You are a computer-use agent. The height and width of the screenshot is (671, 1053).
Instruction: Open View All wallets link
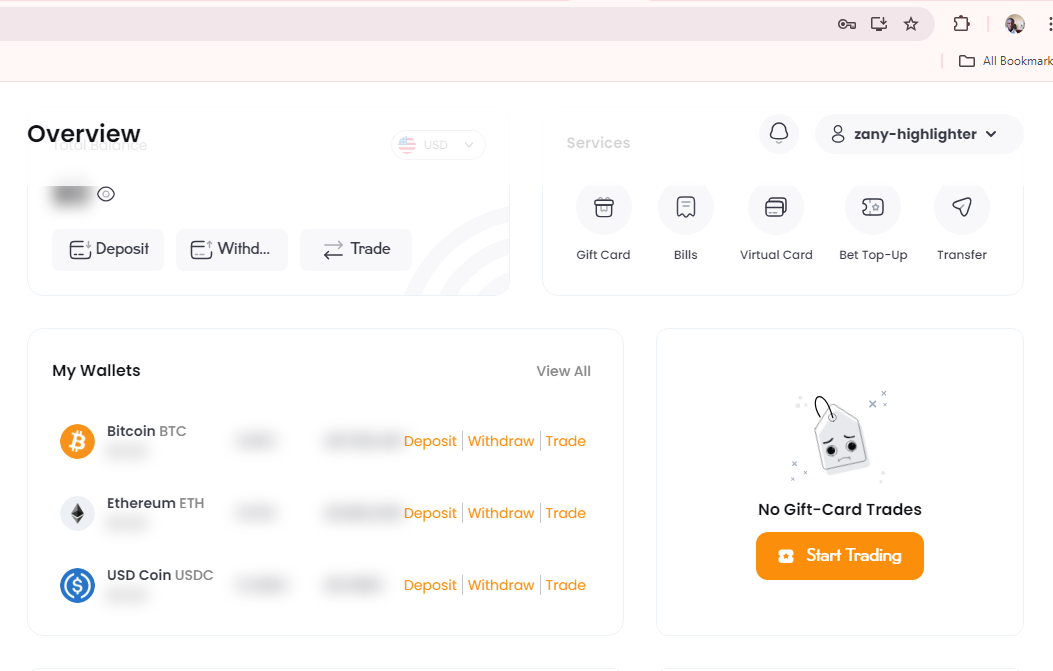click(563, 371)
